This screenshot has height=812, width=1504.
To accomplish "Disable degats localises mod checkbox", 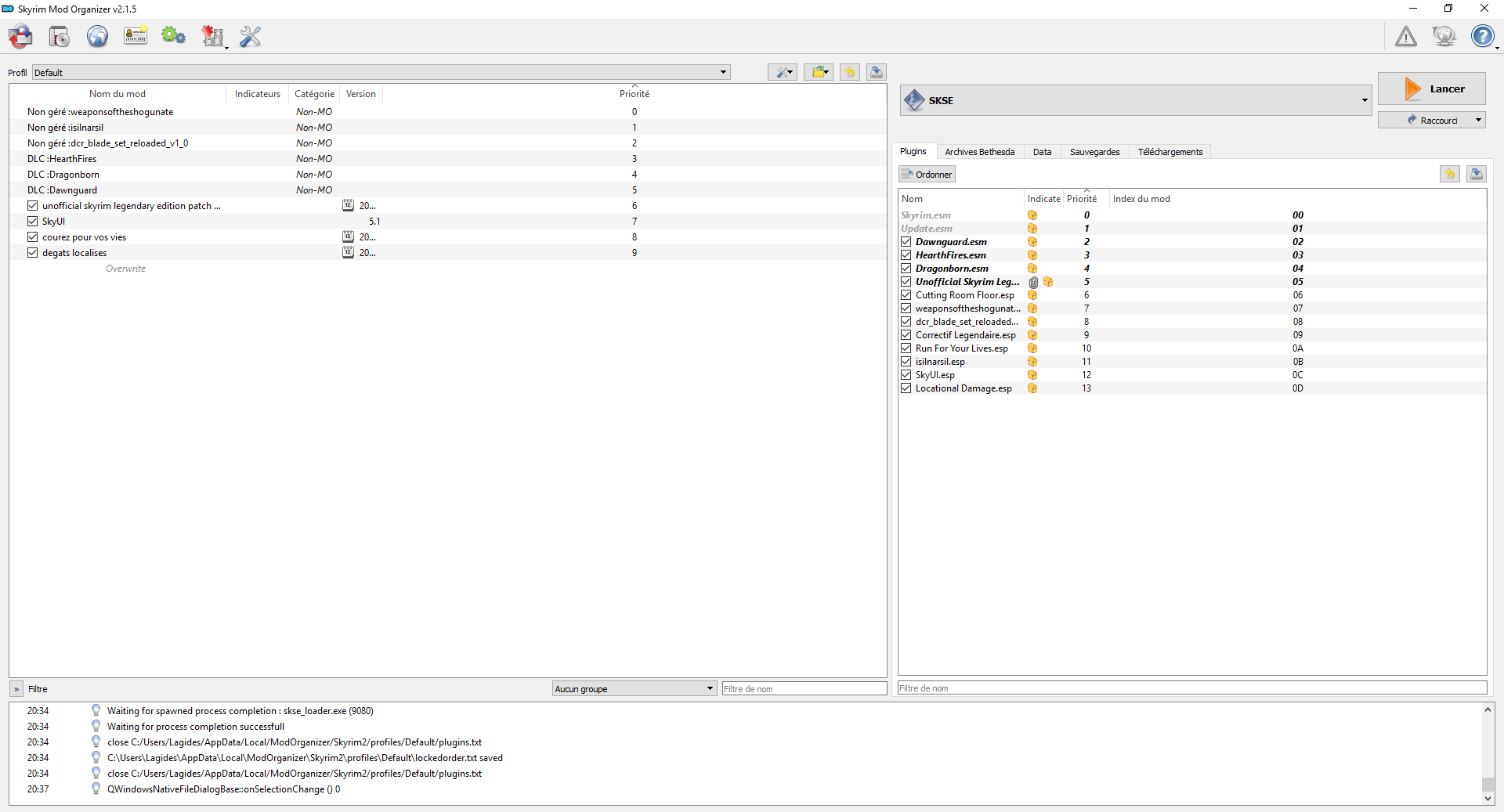I will (32, 252).
